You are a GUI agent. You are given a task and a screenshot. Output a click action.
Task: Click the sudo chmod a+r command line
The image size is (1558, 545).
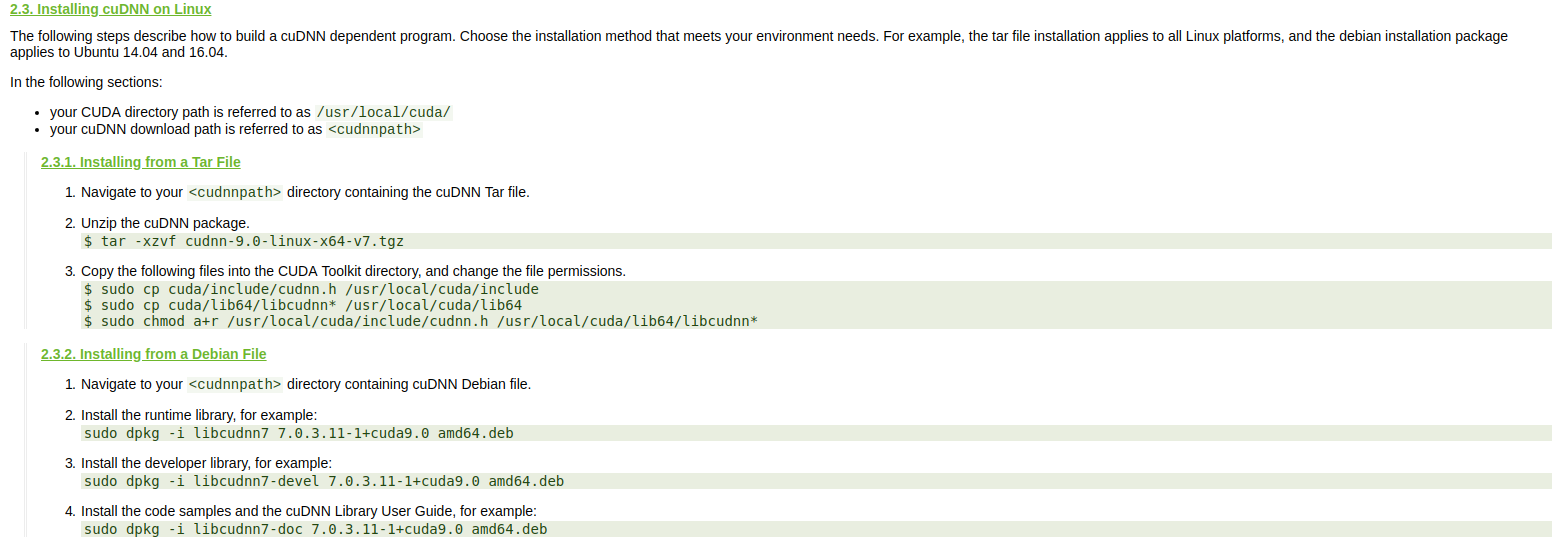[x=421, y=321]
